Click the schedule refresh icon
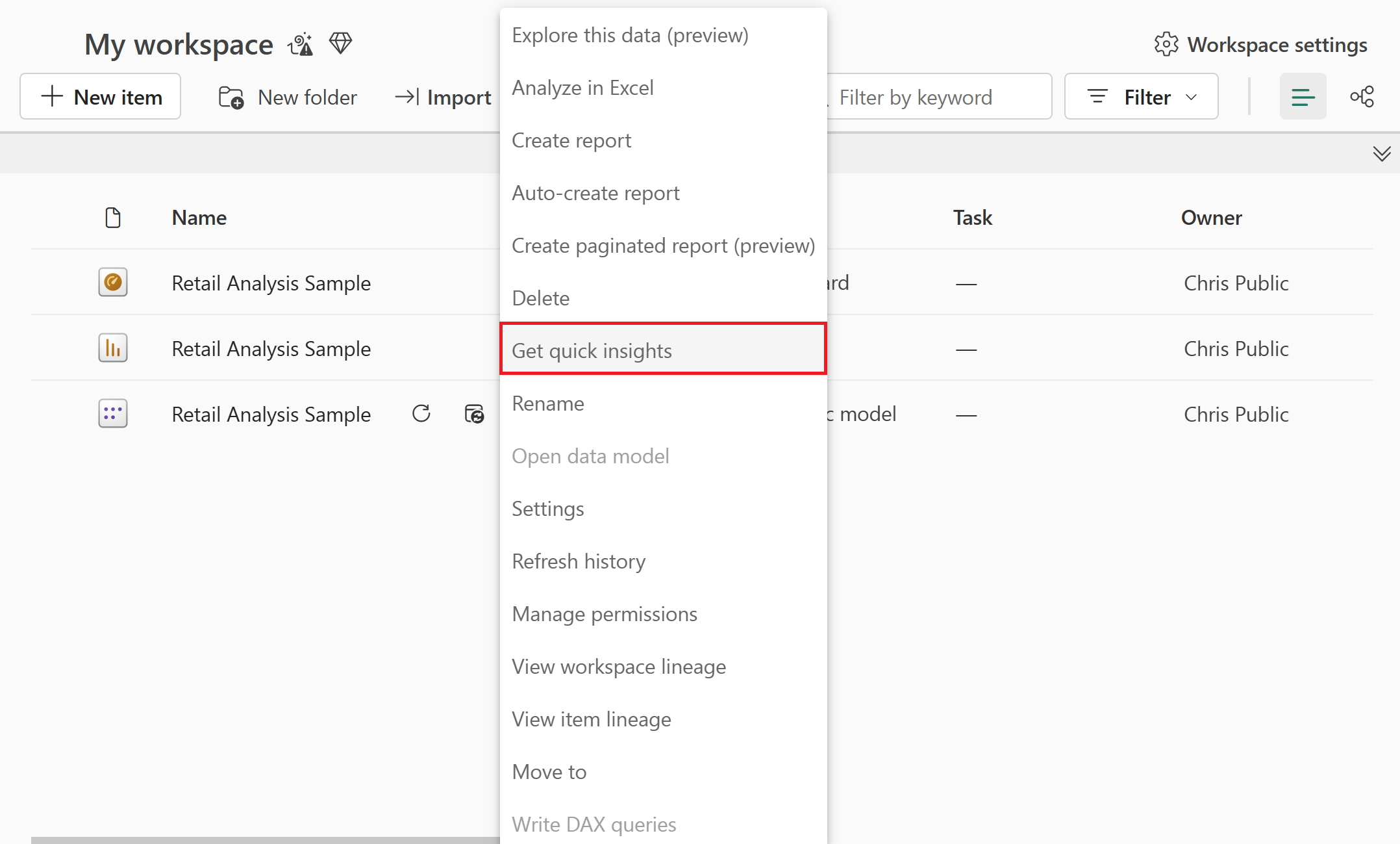 point(474,414)
